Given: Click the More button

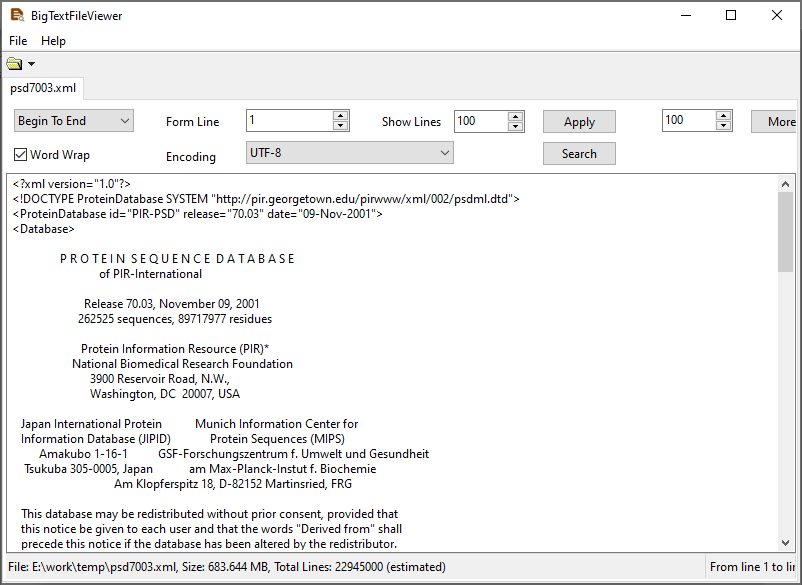Looking at the screenshot, I should 774,122.
